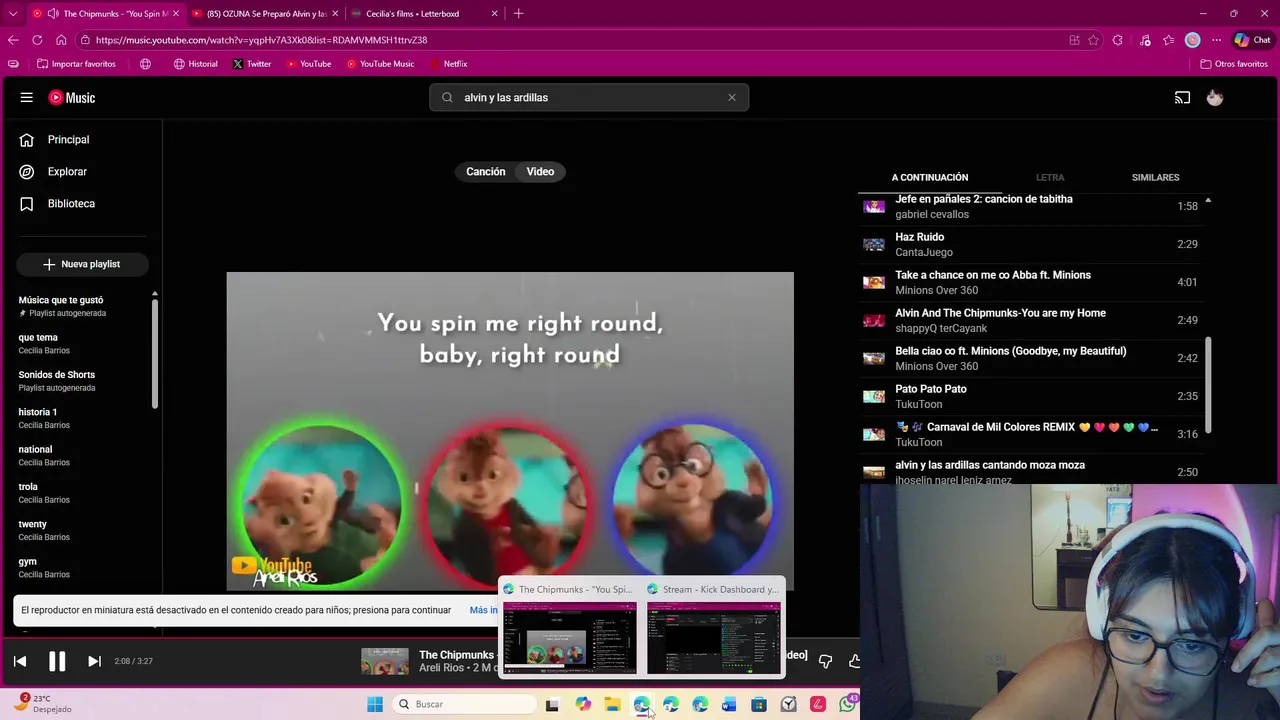Skip to the next track
1280x720 pixels.
pyautogui.click(x=94, y=661)
